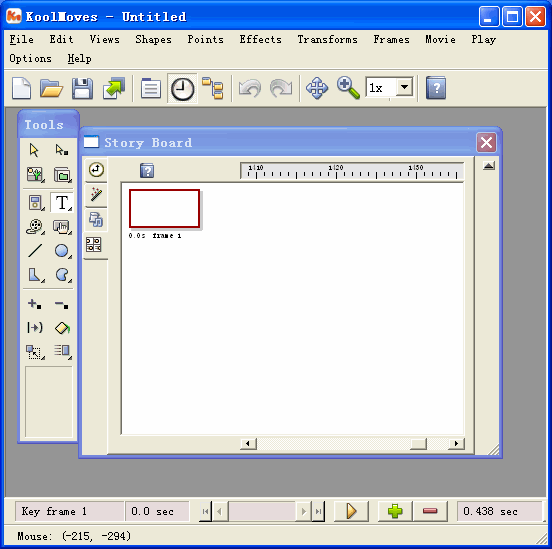Select the Line drawing tool
The height and width of the screenshot is (549, 552).
pos(35,251)
